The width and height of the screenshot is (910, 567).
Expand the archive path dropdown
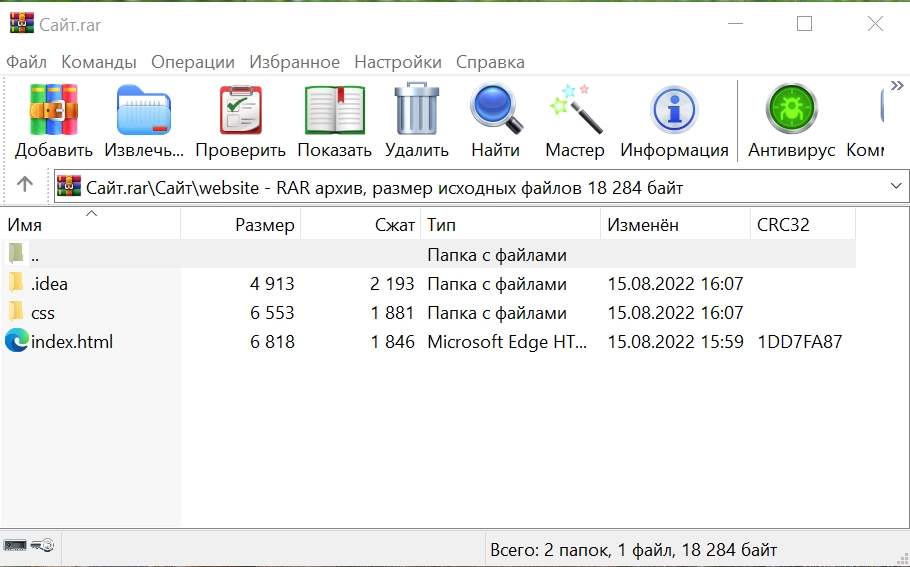point(895,186)
